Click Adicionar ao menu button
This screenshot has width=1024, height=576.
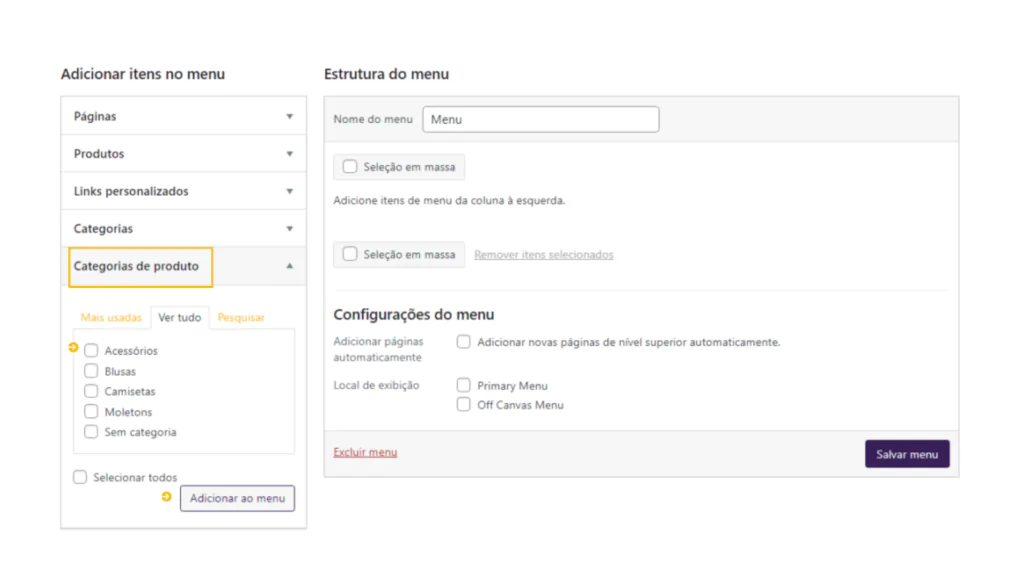pyautogui.click(x=237, y=498)
